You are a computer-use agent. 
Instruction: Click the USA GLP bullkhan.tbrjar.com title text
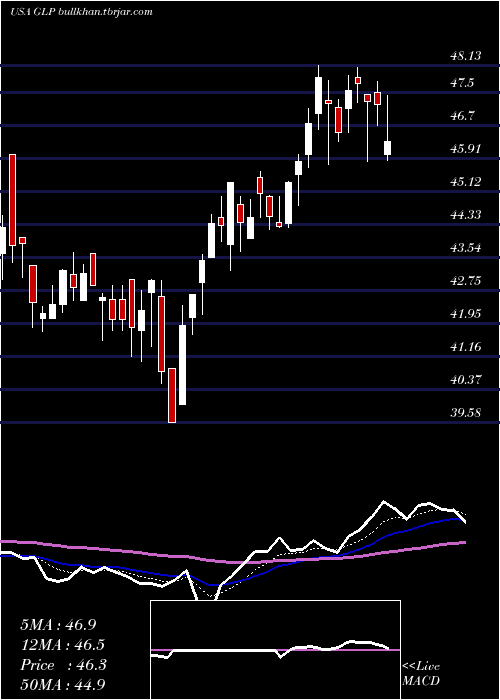pyautogui.click(x=81, y=12)
